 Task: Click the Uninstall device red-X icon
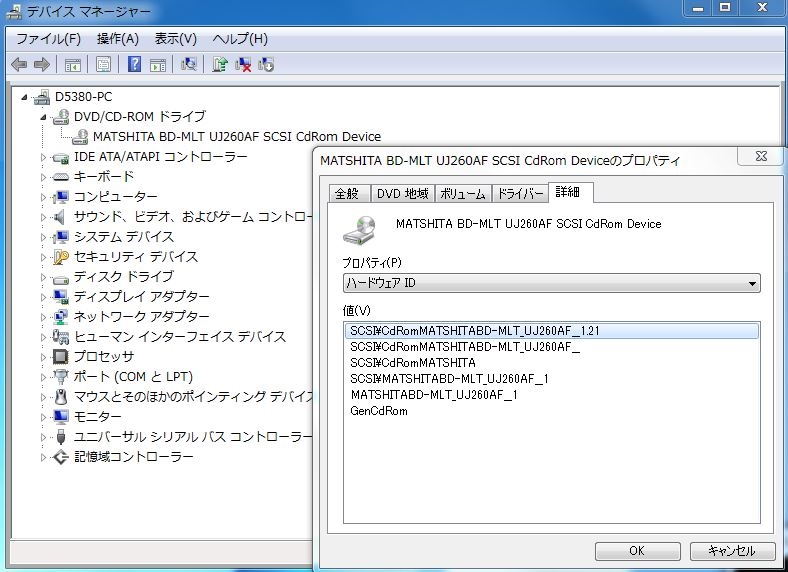[x=243, y=64]
